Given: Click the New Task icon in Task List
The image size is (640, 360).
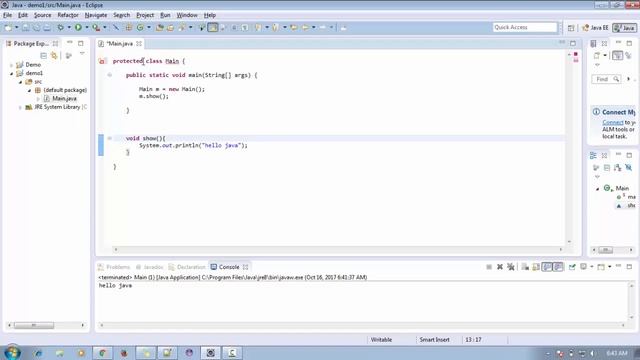Looking at the screenshot, I should click(x=597, y=56).
